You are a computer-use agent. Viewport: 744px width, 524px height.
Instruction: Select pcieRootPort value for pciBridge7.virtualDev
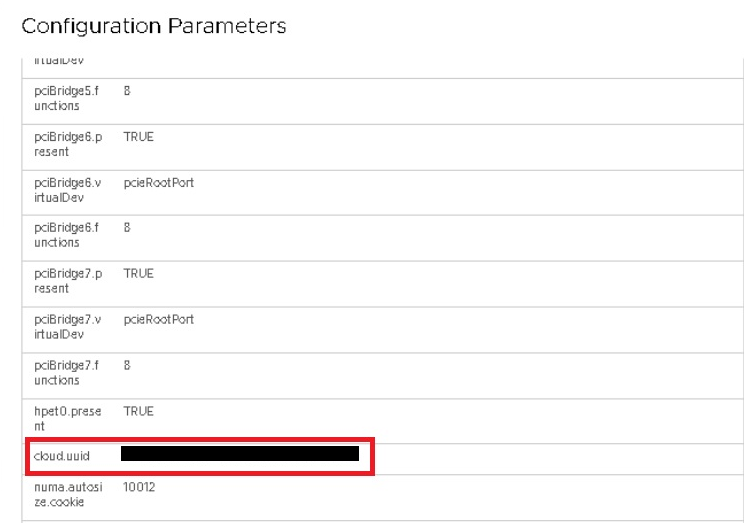[x=158, y=320]
